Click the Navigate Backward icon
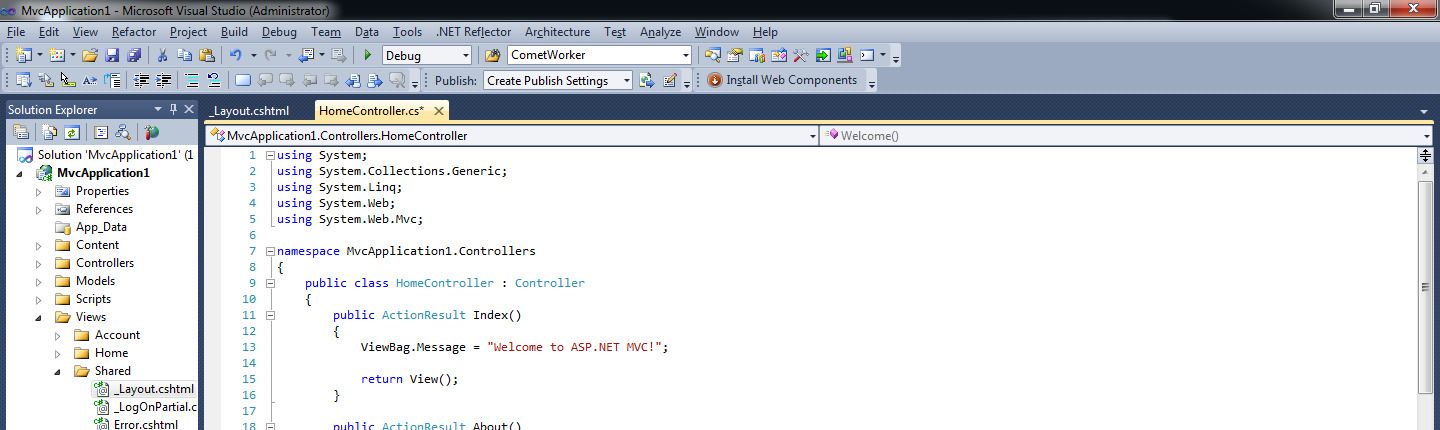 pos(306,55)
